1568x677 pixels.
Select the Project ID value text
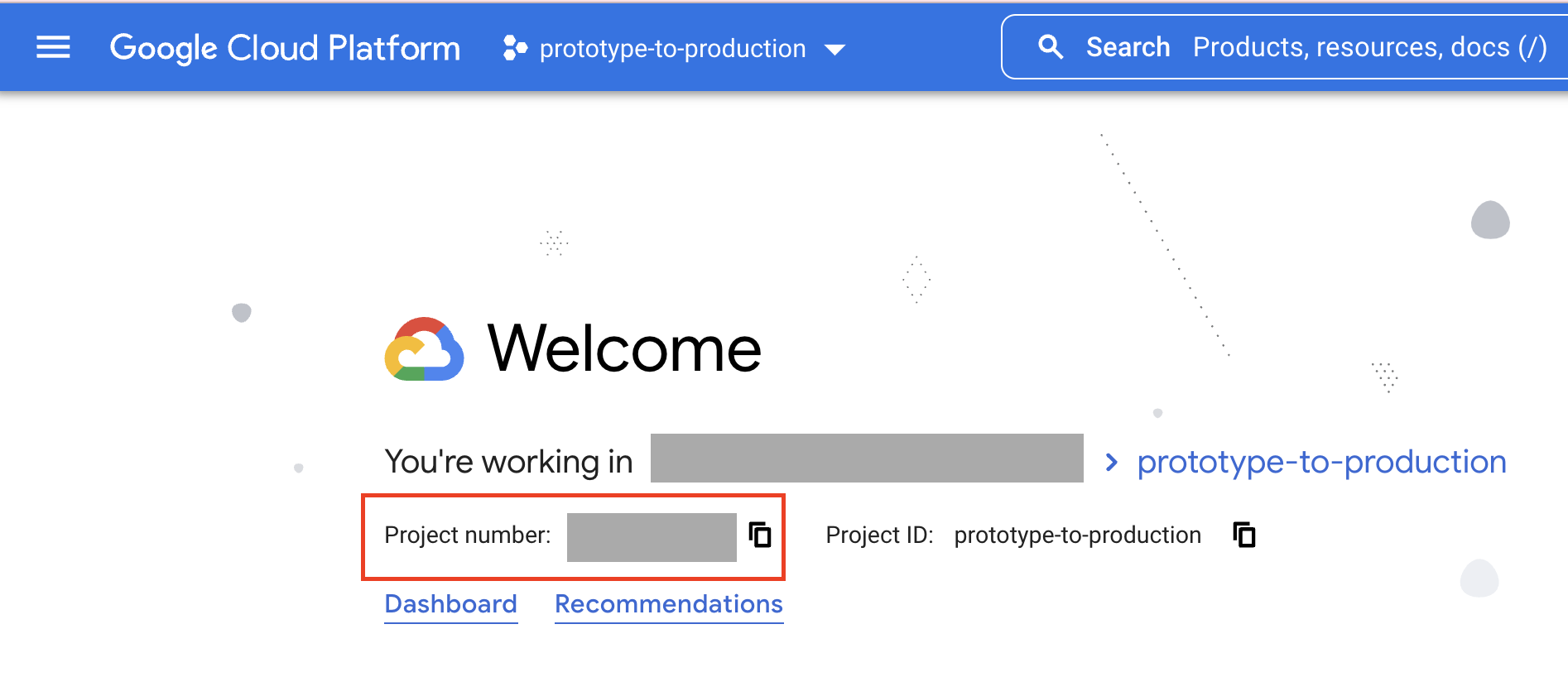pyautogui.click(x=1077, y=535)
